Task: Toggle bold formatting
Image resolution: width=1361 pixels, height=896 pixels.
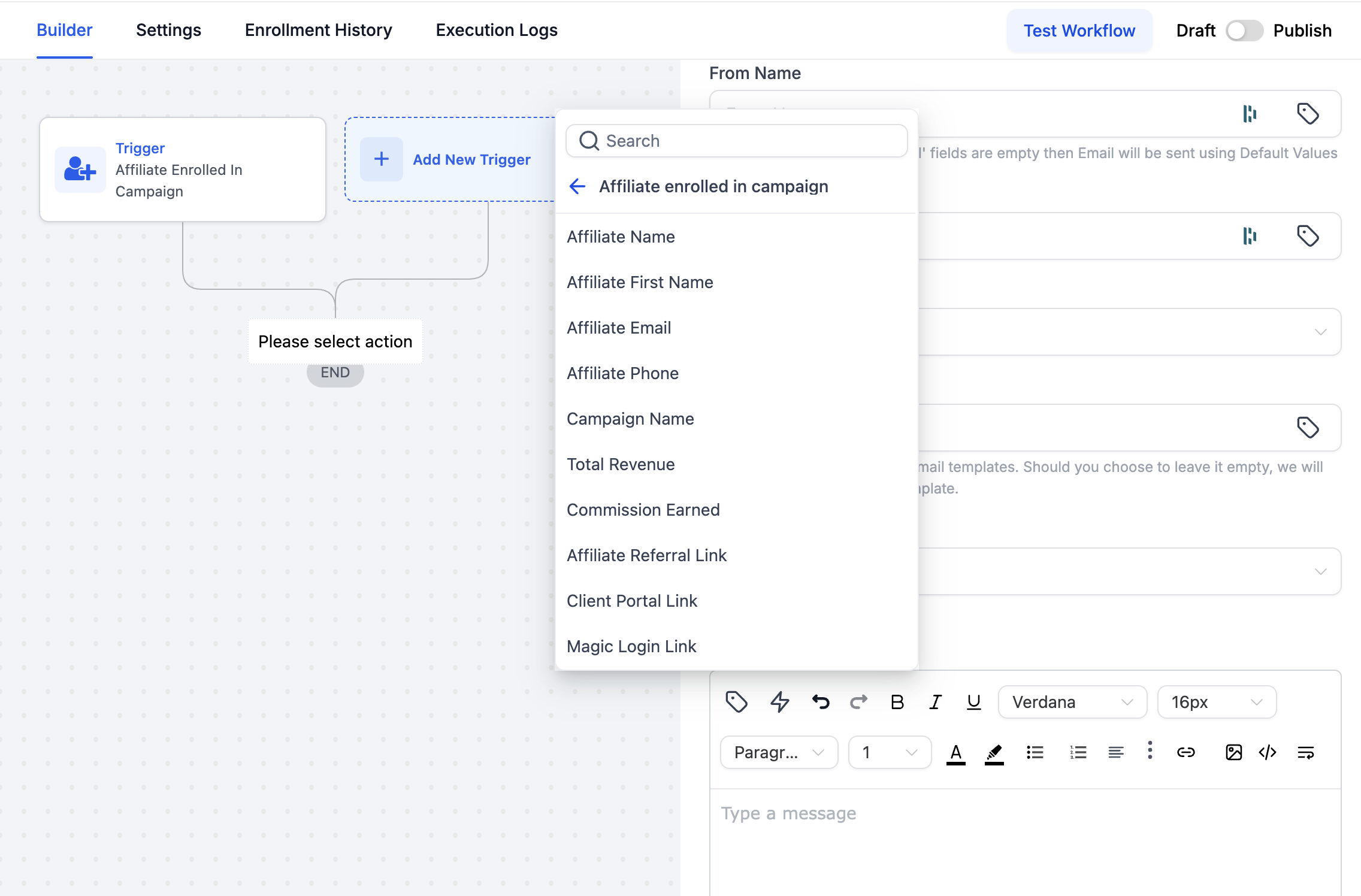Action: (897, 701)
